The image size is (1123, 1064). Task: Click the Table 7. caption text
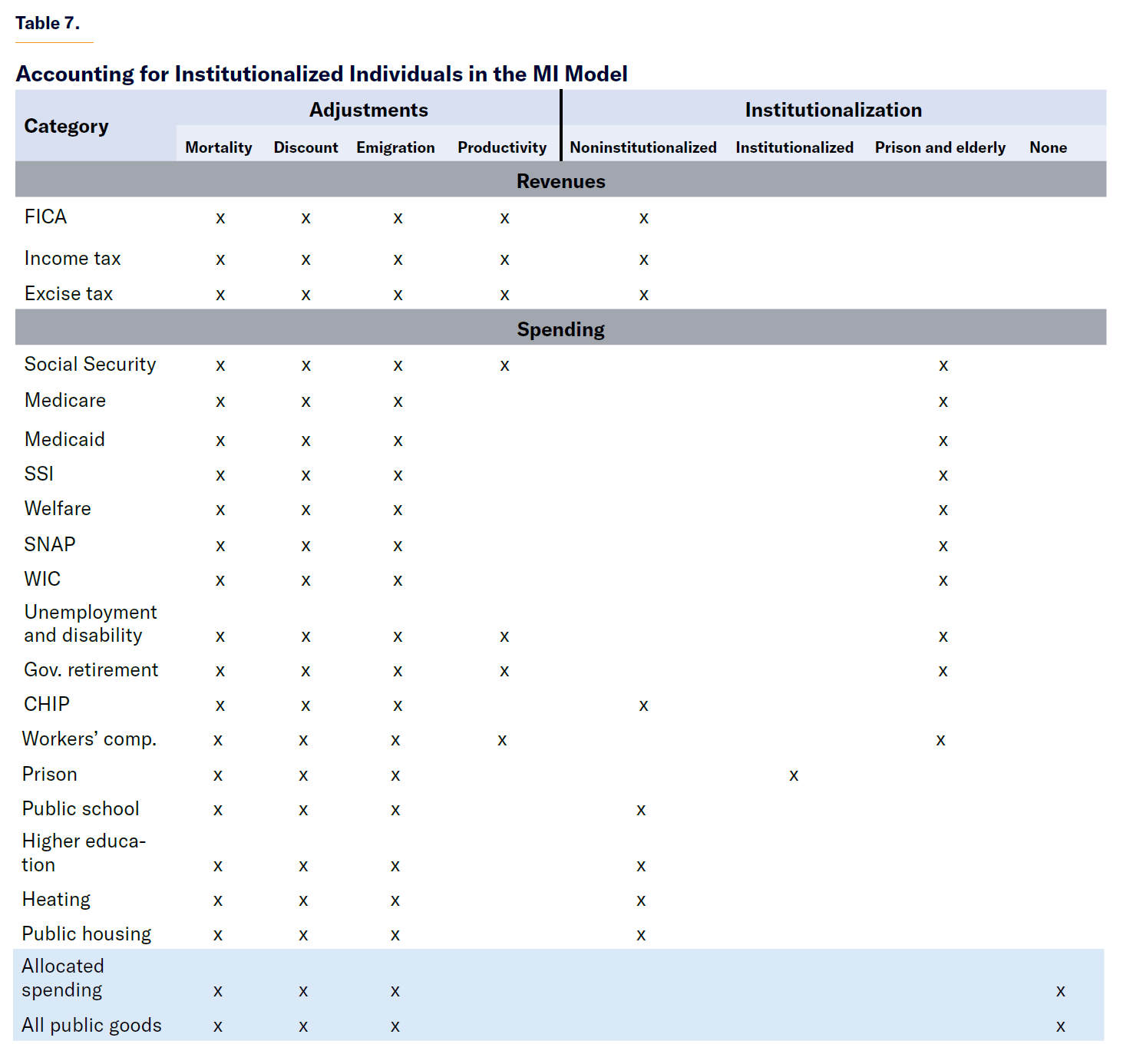pyautogui.click(x=48, y=23)
